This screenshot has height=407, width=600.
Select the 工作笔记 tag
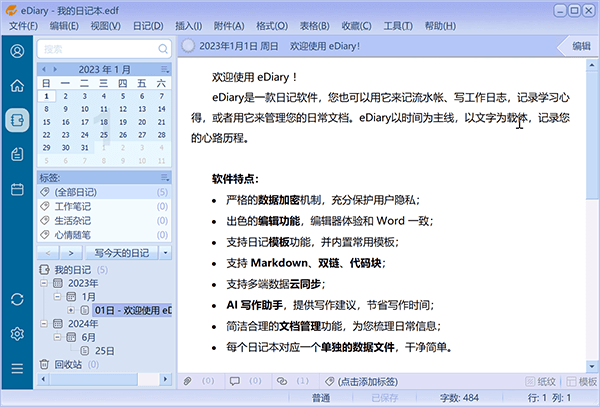coord(104,207)
